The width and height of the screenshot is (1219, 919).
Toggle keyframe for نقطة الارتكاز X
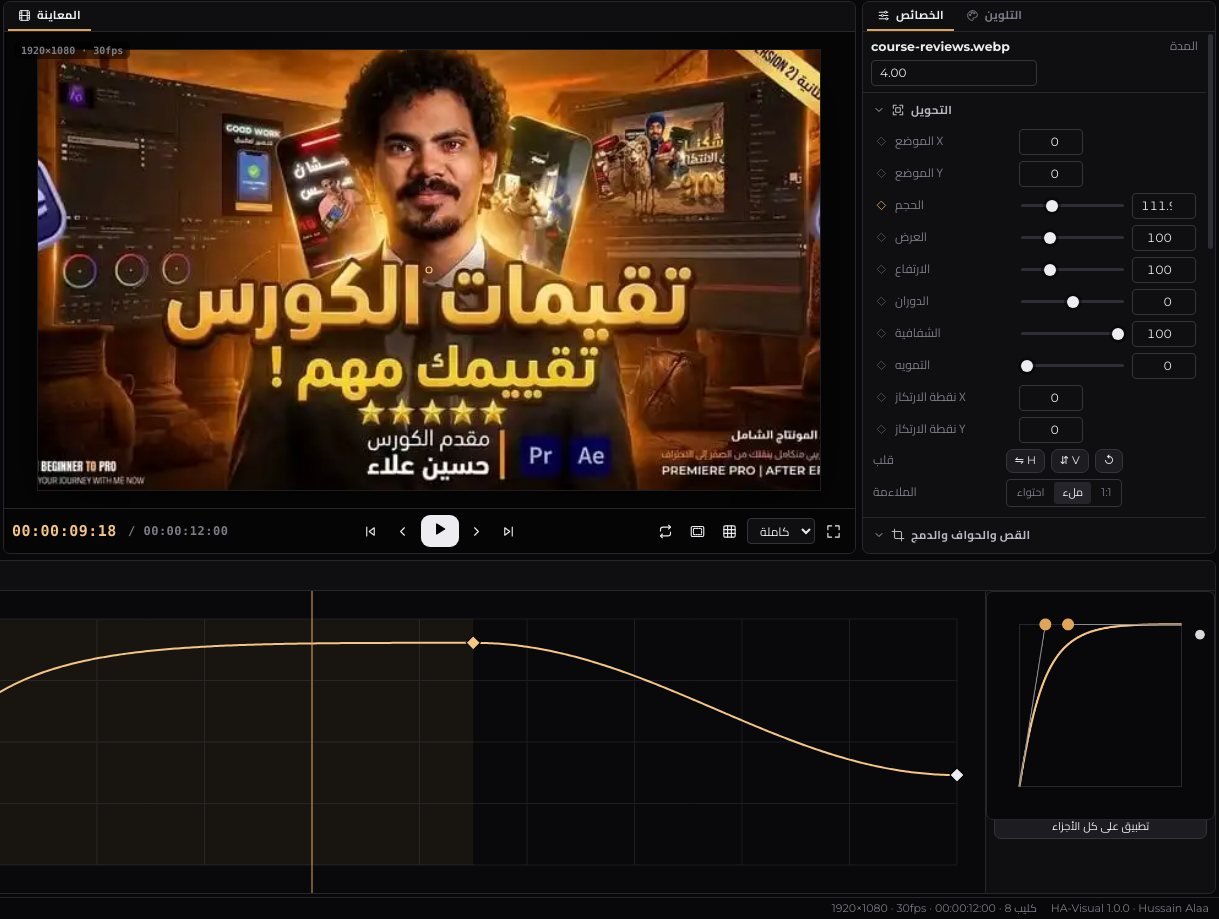881,397
